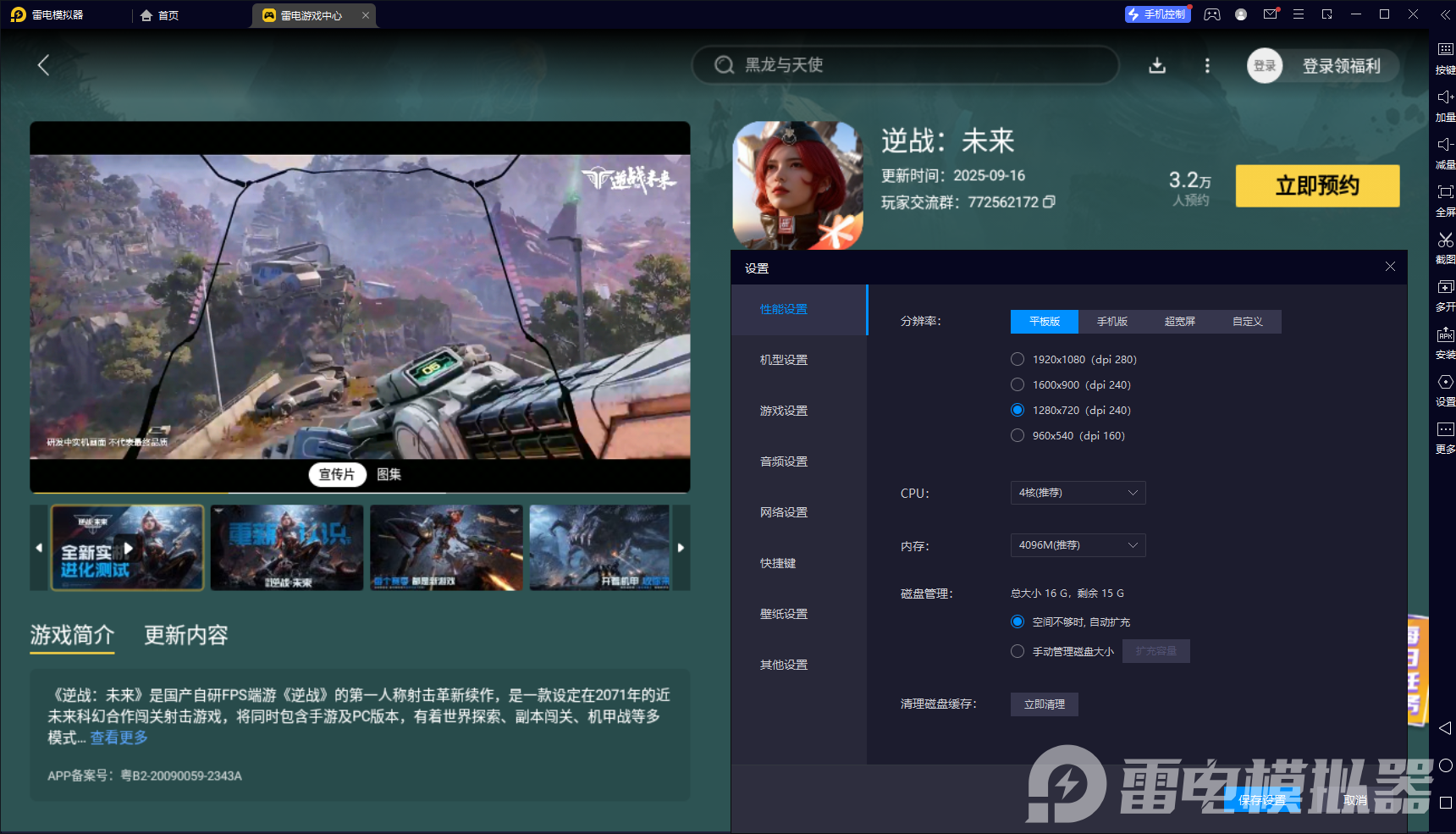Select the 1920x1080 resolution option
This screenshot has width=1456, height=834.
click(1018, 360)
